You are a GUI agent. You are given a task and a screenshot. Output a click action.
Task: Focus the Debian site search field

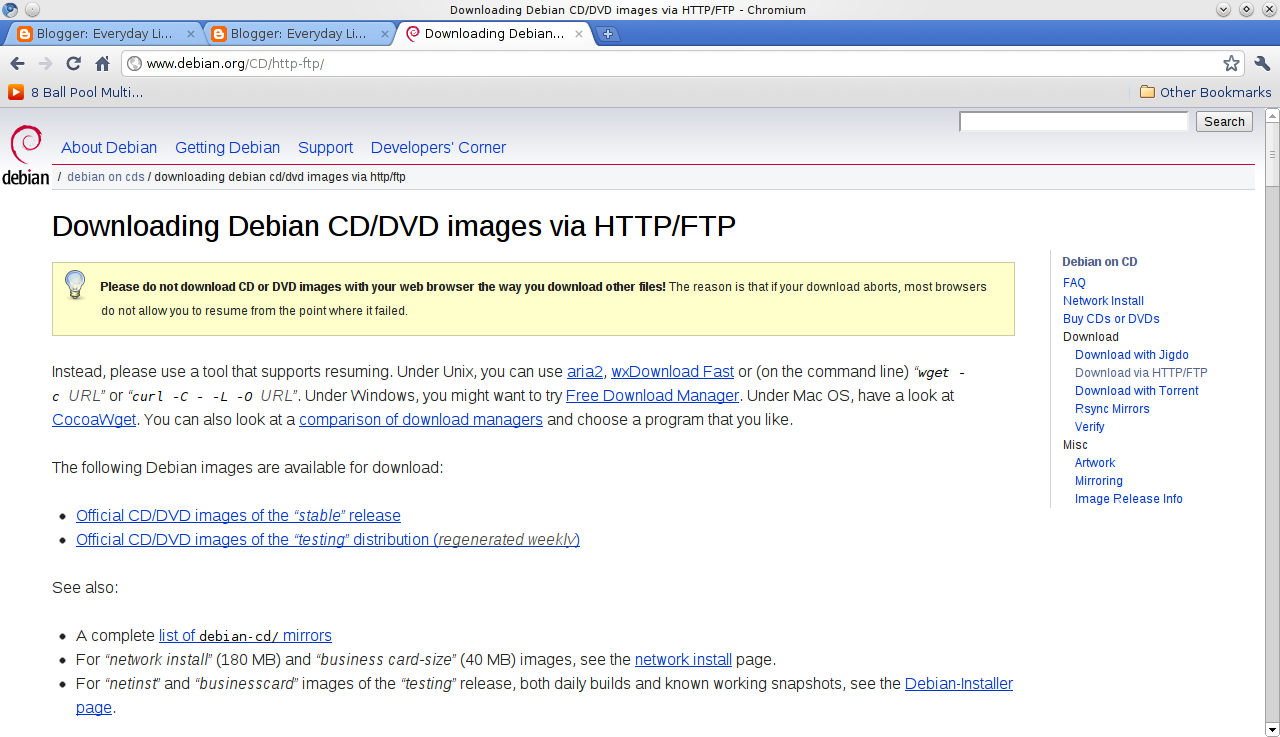1073,121
